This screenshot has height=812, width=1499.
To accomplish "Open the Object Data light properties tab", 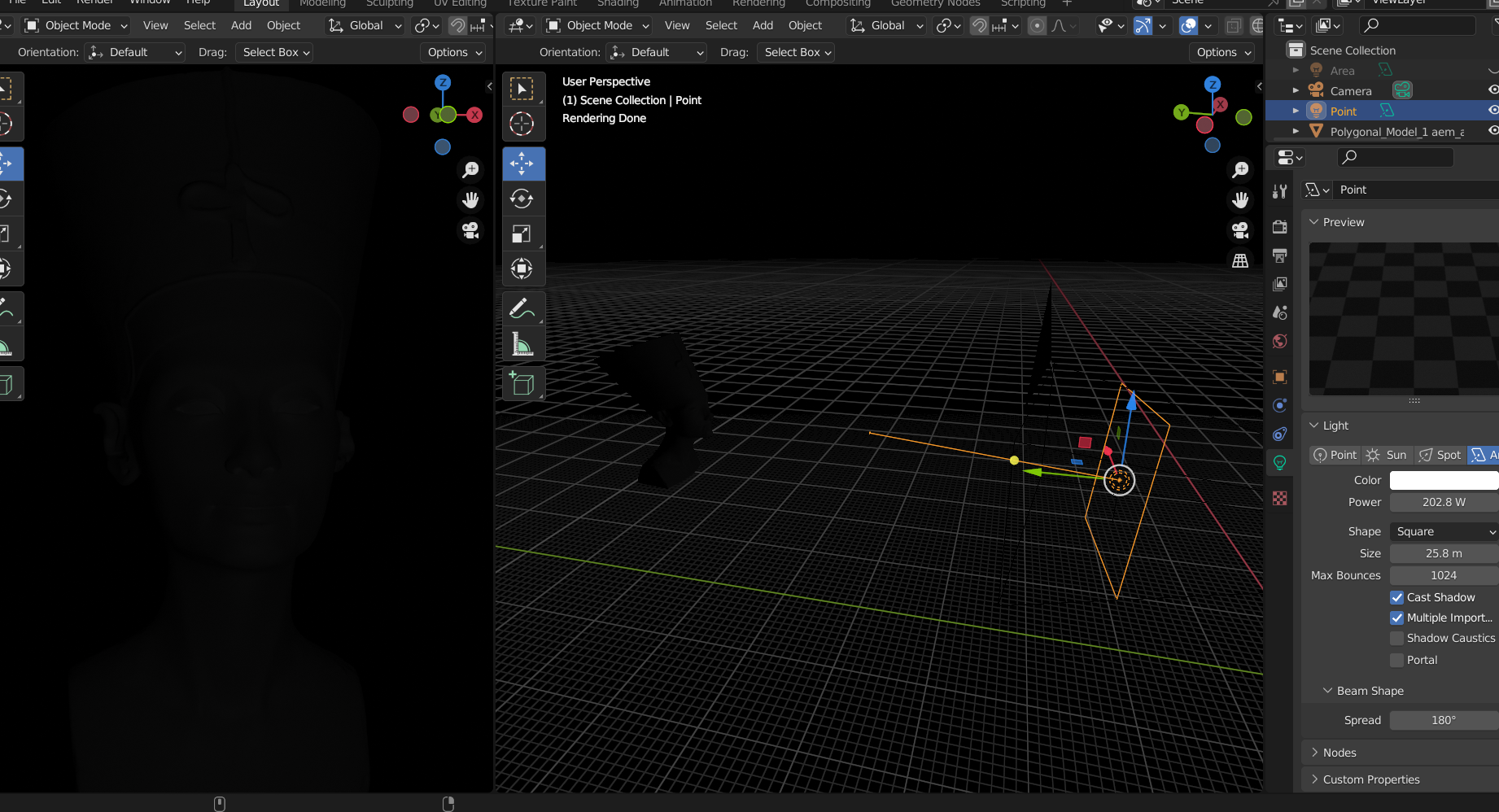I will click(1280, 463).
